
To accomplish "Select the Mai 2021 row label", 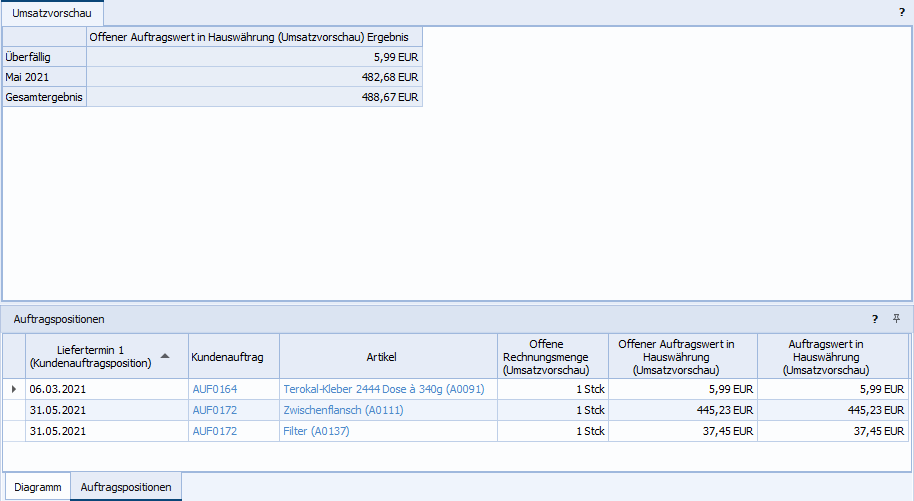I will click(x=45, y=77).
